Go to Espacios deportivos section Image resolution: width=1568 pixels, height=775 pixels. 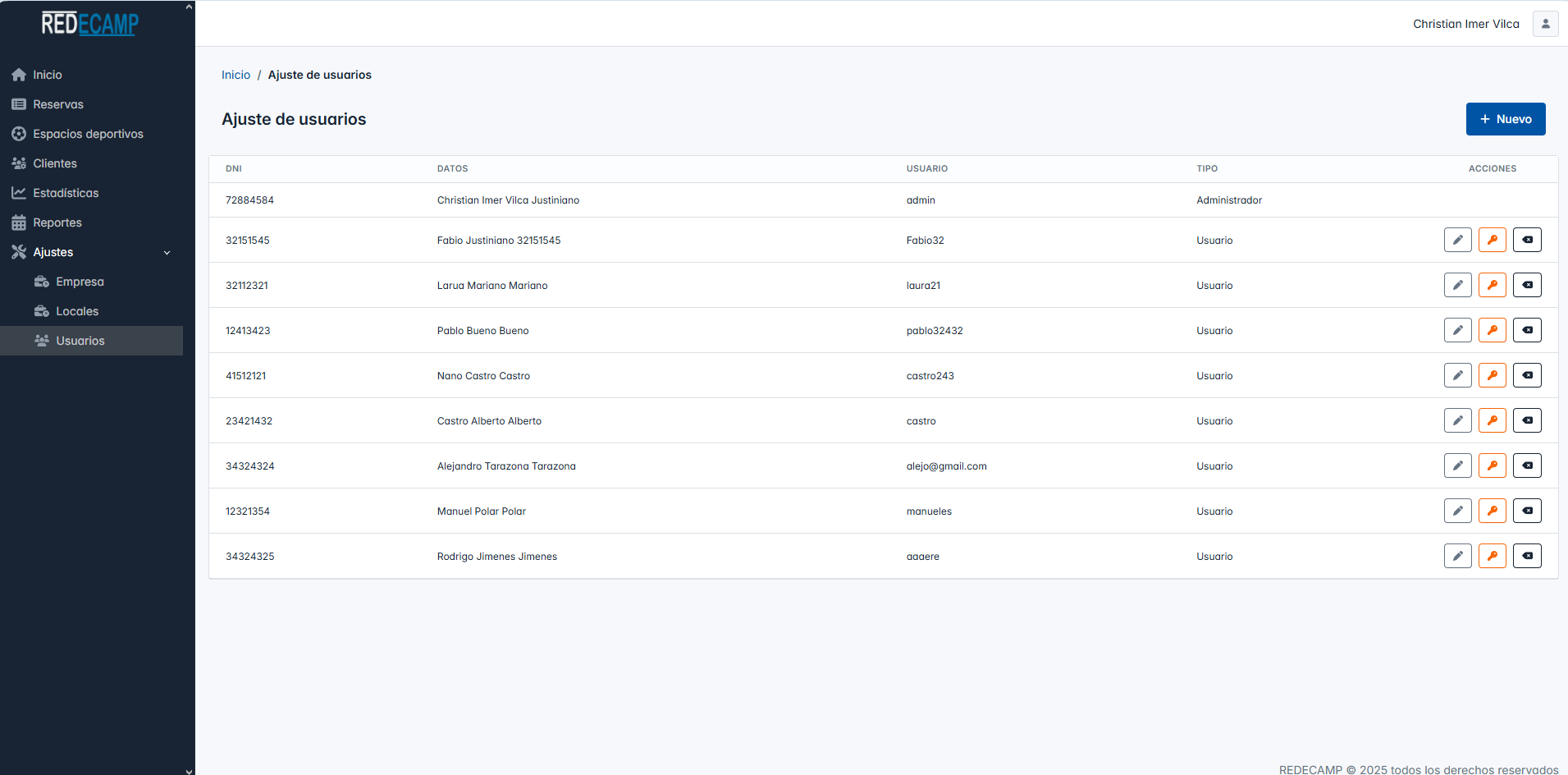(88, 134)
